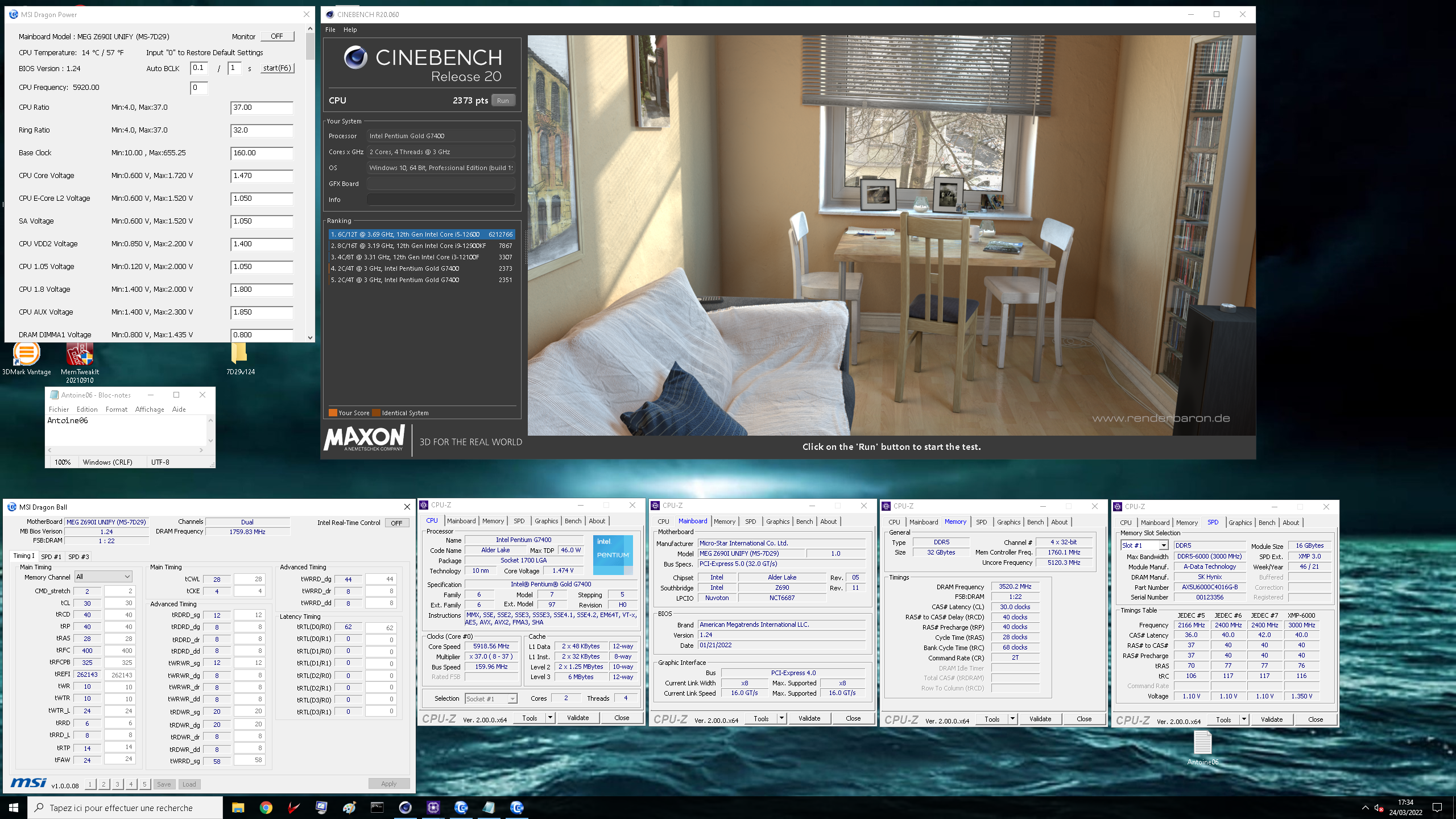
Task: Open 3DMark Vantage desktop icon
Action: click(x=26, y=358)
